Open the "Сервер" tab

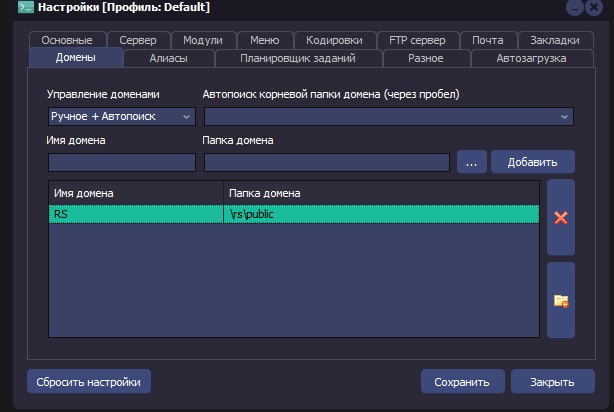[x=137, y=41]
